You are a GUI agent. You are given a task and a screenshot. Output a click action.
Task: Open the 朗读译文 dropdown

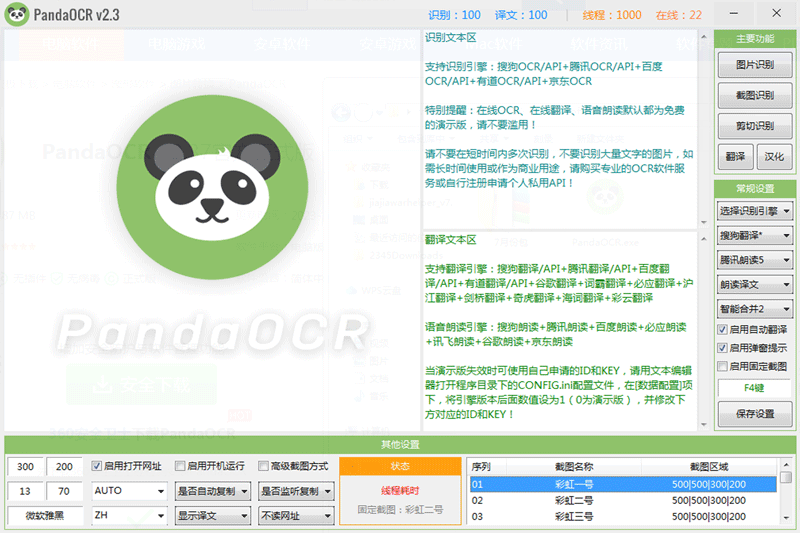point(755,284)
